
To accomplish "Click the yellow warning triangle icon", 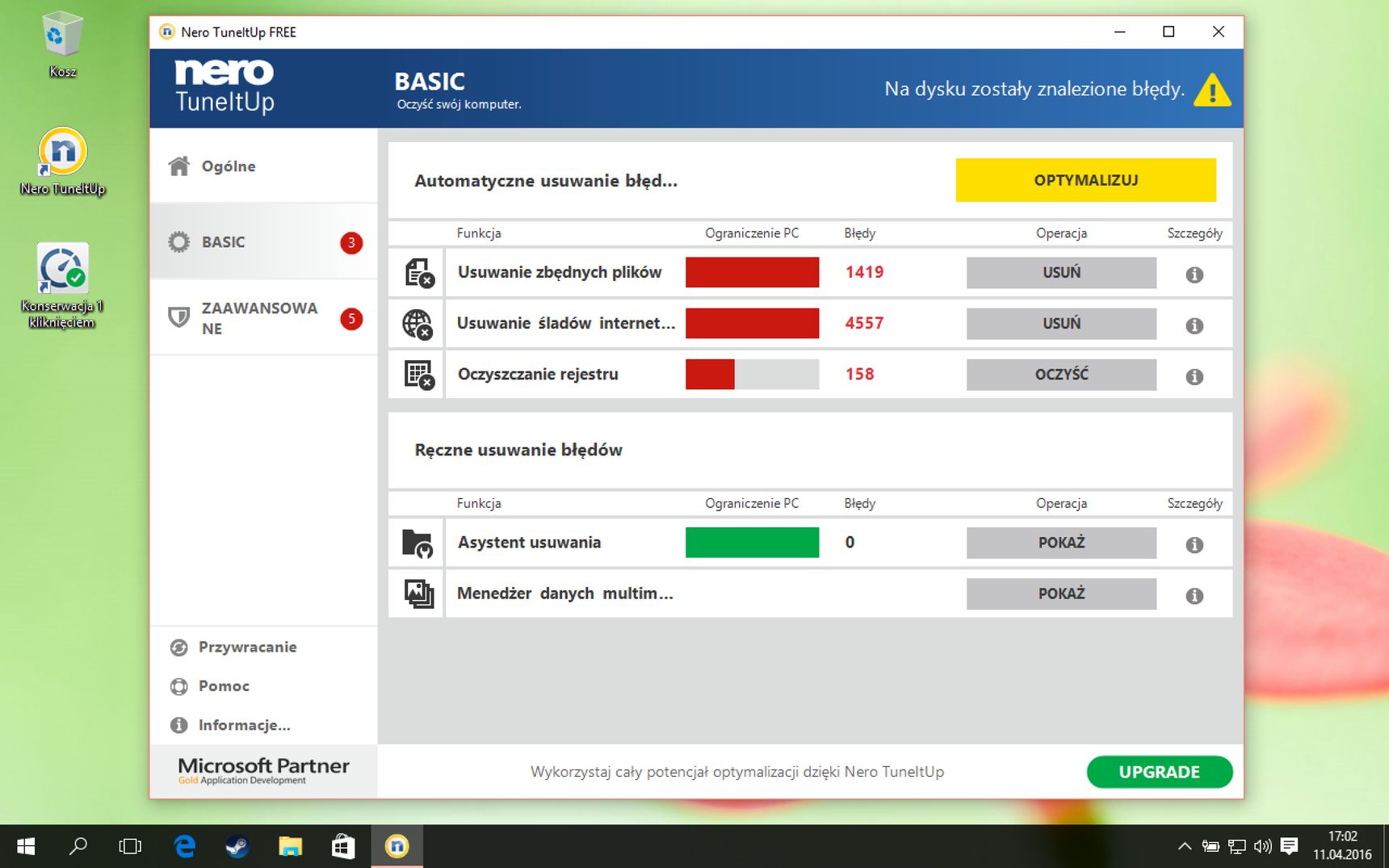I will tap(1212, 90).
